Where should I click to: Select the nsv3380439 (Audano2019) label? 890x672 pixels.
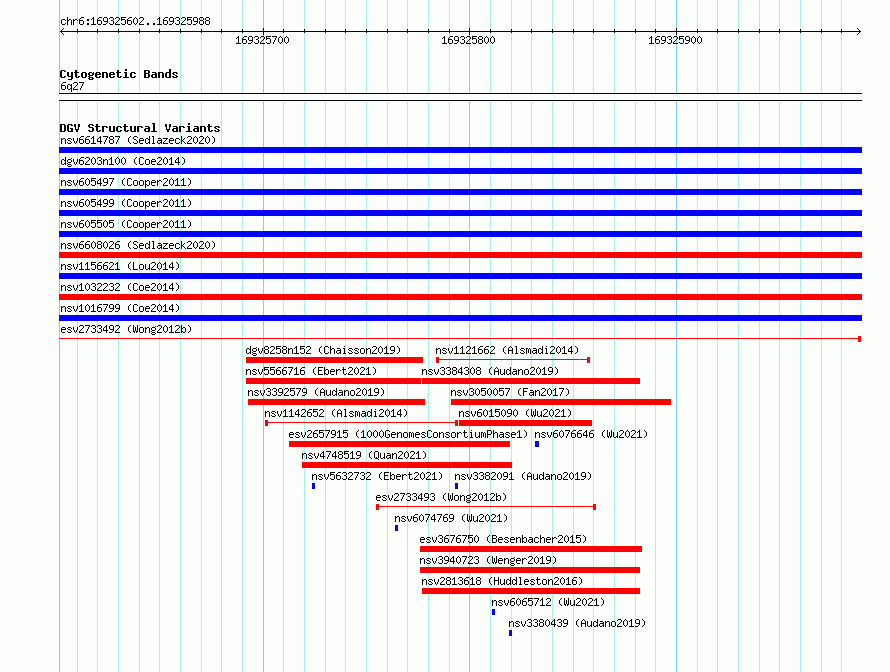[577, 623]
